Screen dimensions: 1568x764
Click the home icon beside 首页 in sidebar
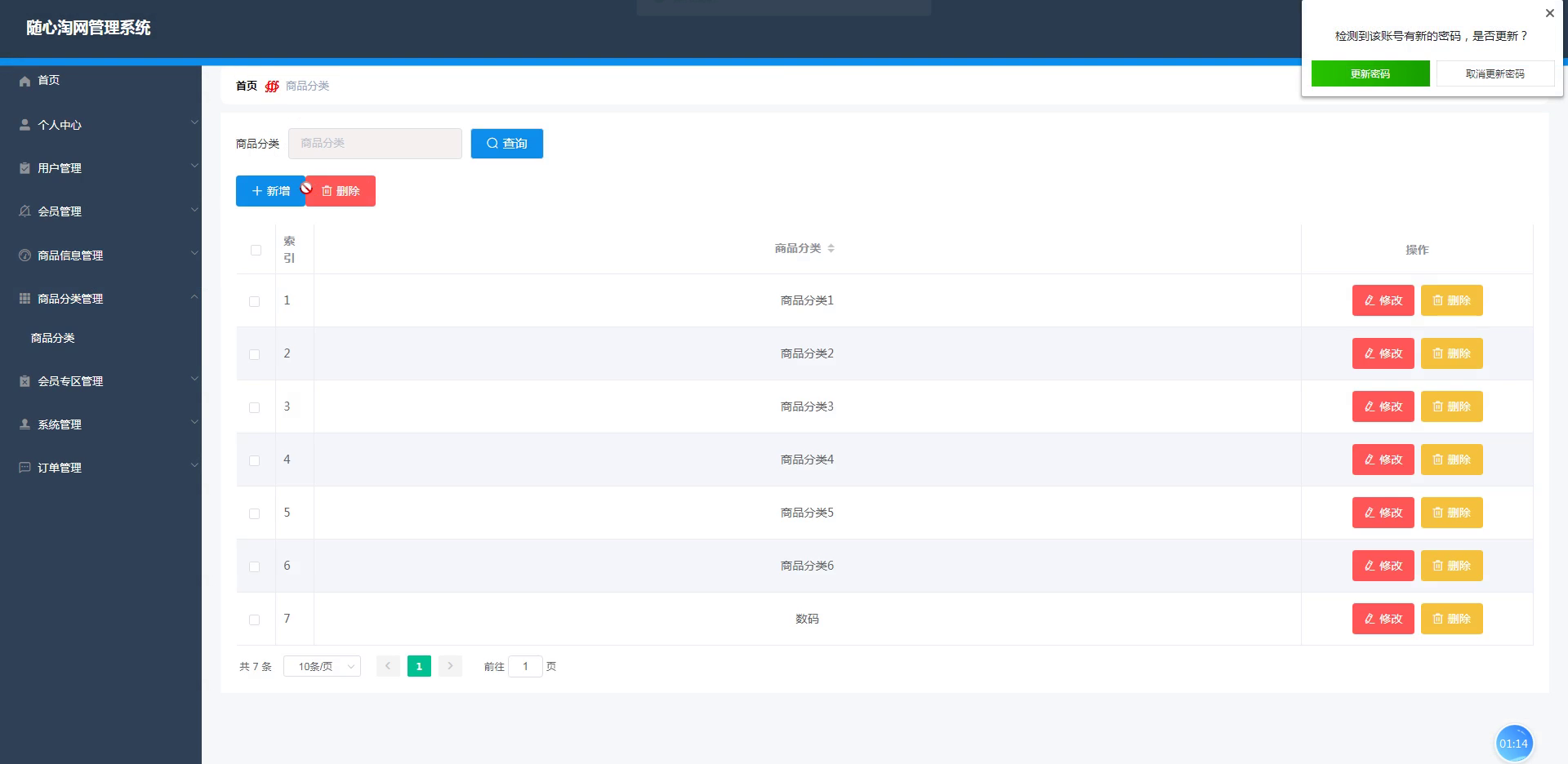tap(24, 81)
